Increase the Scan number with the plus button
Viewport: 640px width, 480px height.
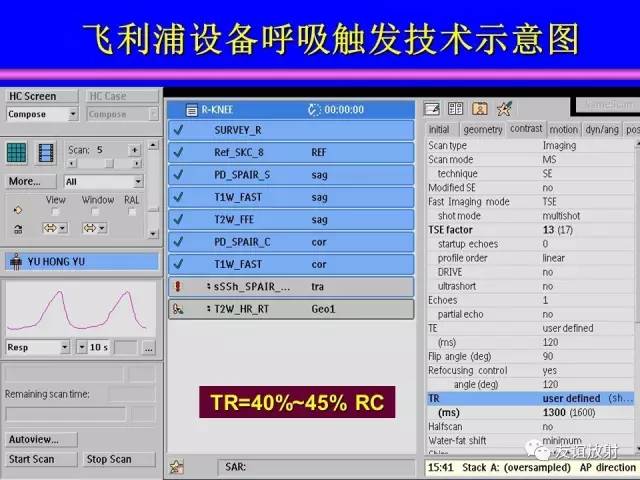pyautogui.click(x=134, y=150)
